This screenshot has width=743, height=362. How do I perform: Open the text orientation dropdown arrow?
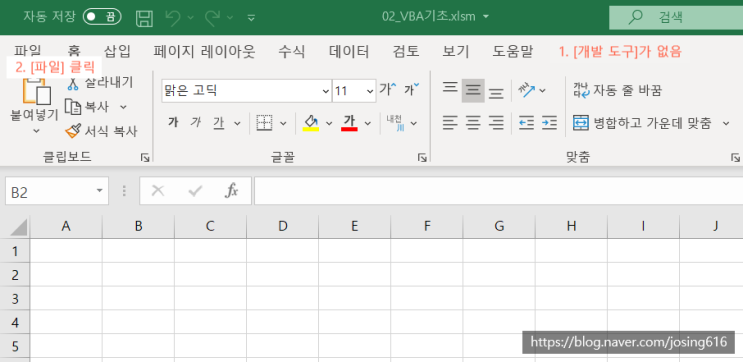point(543,90)
